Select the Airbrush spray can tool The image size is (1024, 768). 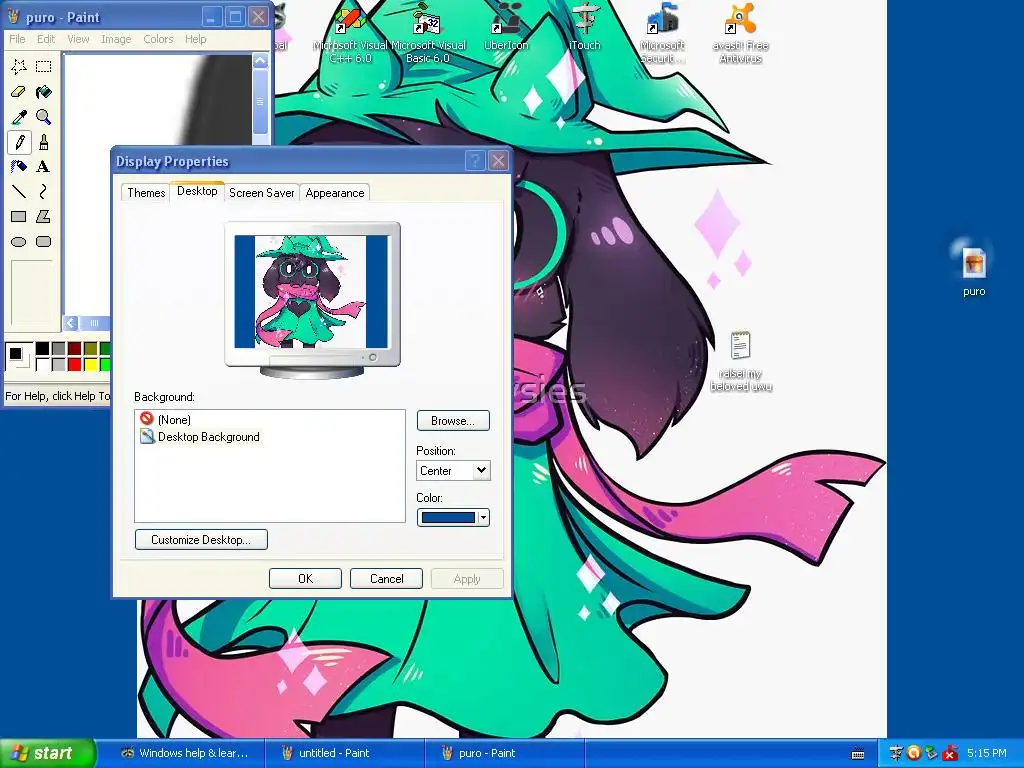click(x=19, y=167)
